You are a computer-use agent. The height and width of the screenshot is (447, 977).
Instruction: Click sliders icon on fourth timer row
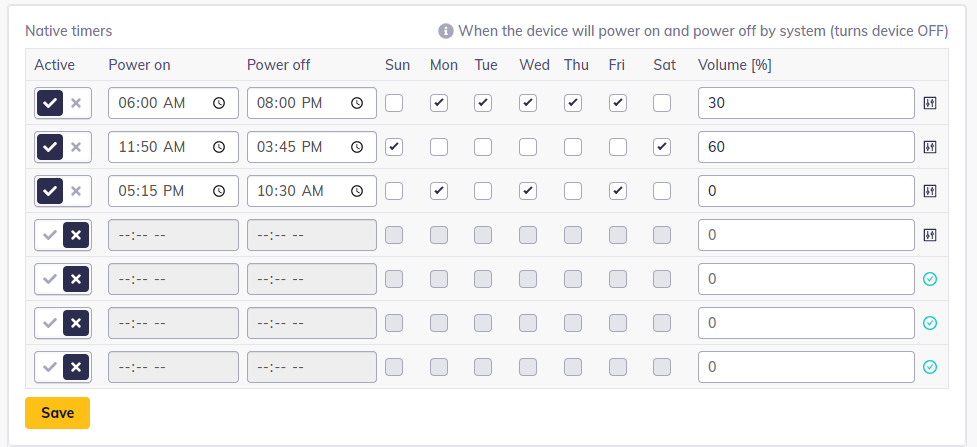coord(929,235)
